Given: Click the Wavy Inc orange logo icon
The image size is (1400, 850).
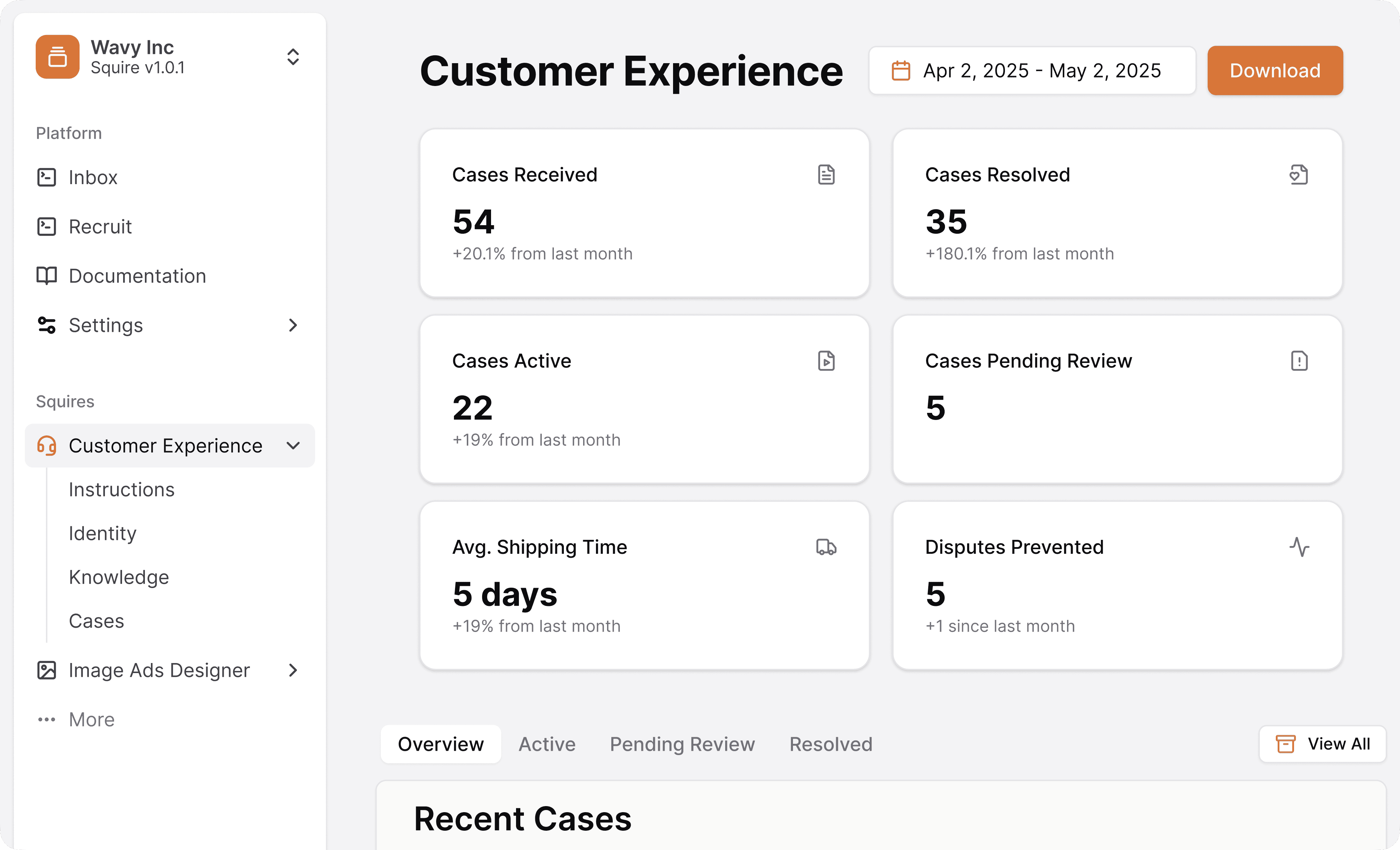Looking at the screenshot, I should pyautogui.click(x=57, y=57).
